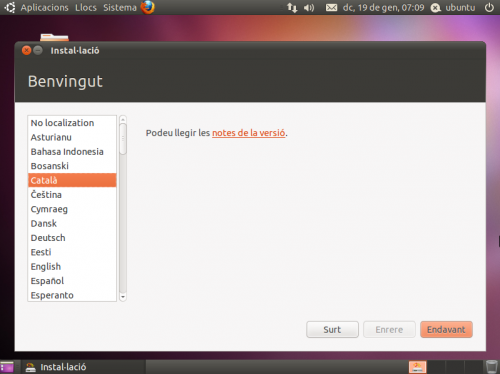Click scrollbar down arrow in language list
Screen dimensions: 500x374
[x=123, y=297]
